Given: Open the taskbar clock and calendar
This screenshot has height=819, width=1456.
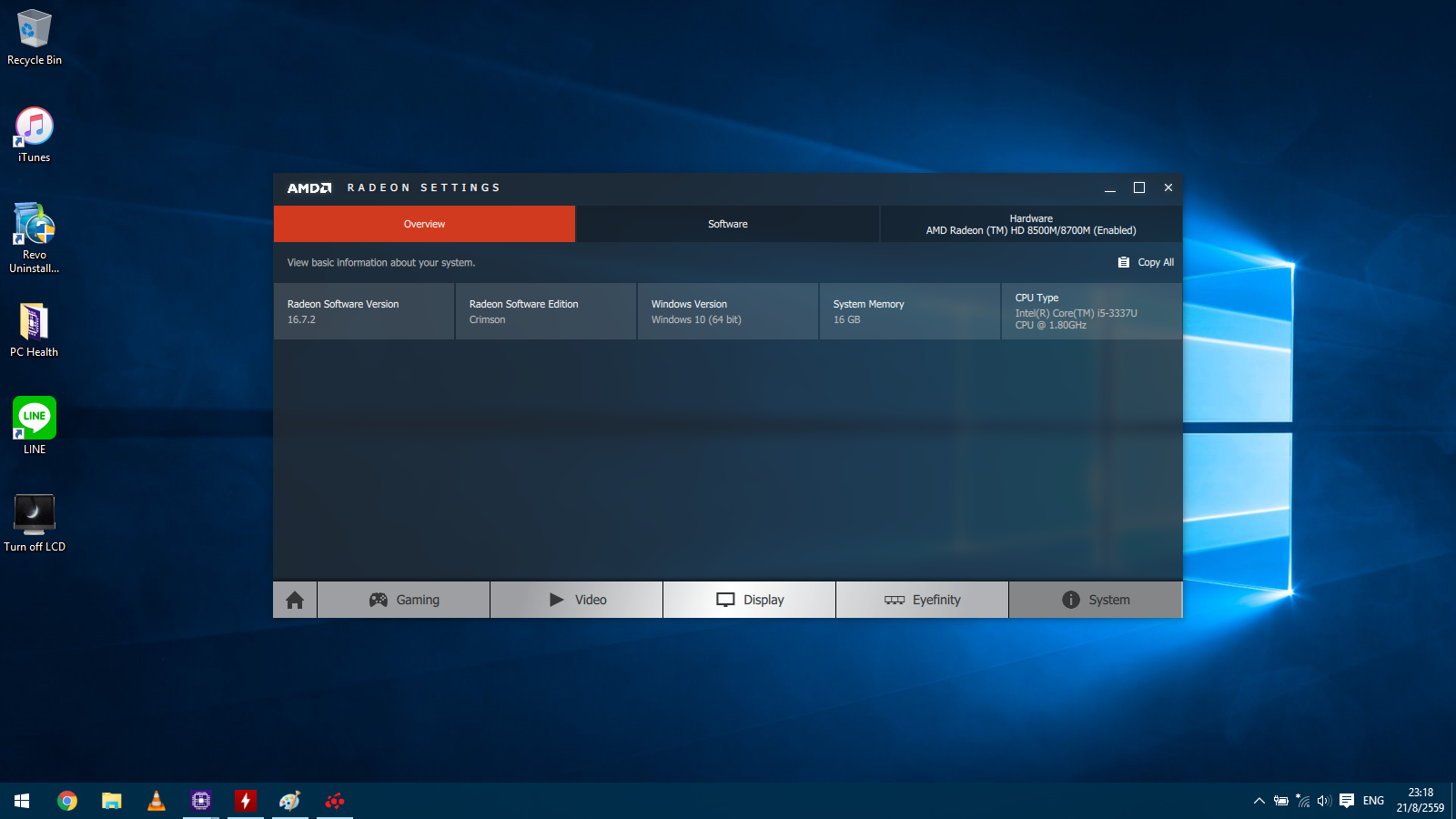Looking at the screenshot, I should click(x=1421, y=801).
